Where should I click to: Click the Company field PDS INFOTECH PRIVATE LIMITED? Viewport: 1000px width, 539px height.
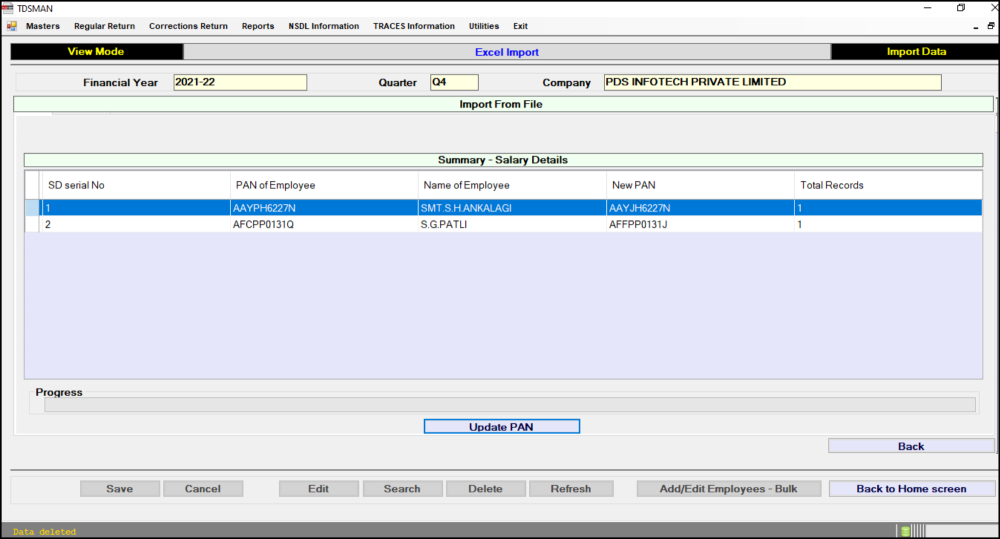pos(772,82)
